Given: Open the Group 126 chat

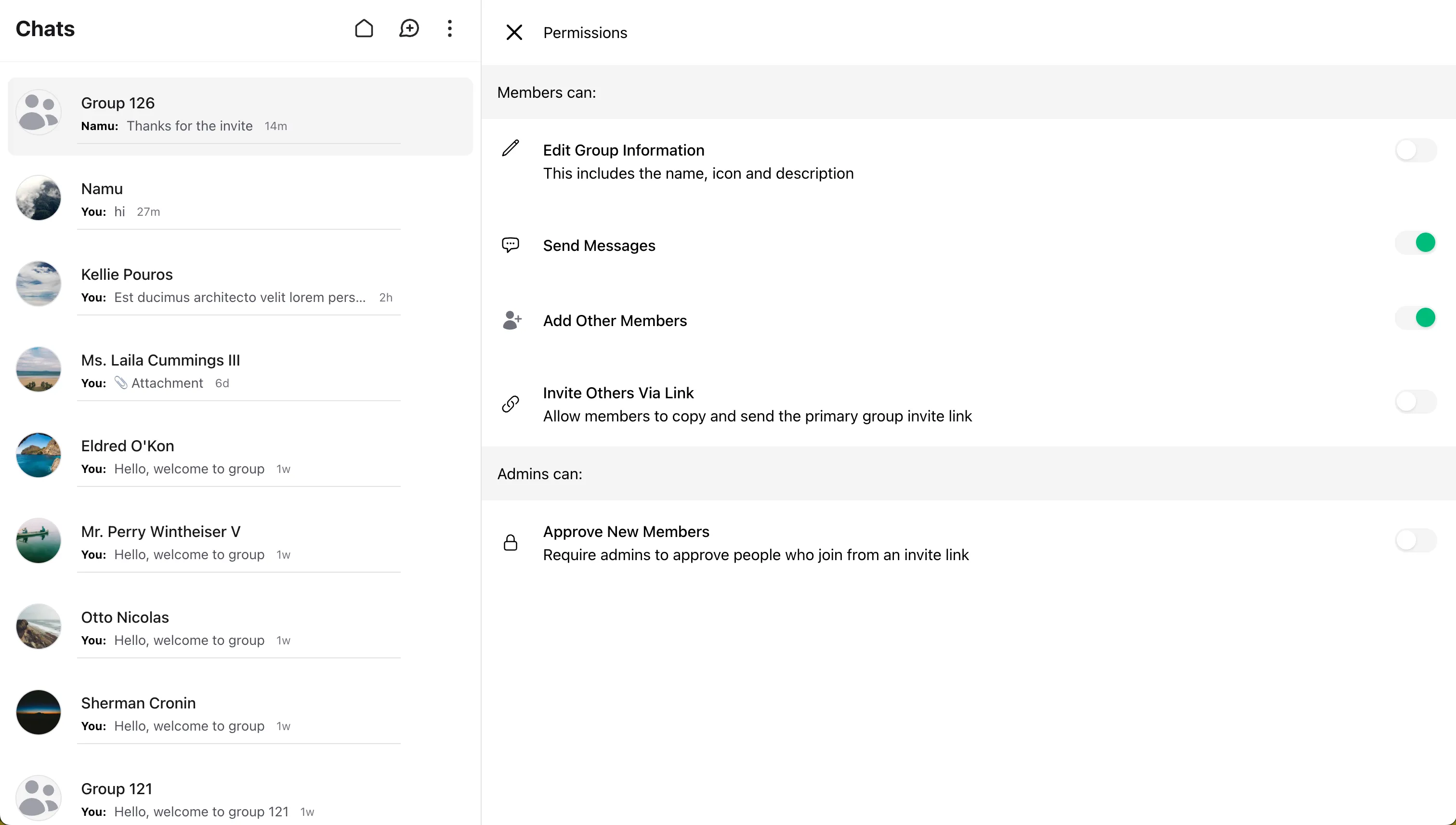Looking at the screenshot, I should click(x=240, y=116).
